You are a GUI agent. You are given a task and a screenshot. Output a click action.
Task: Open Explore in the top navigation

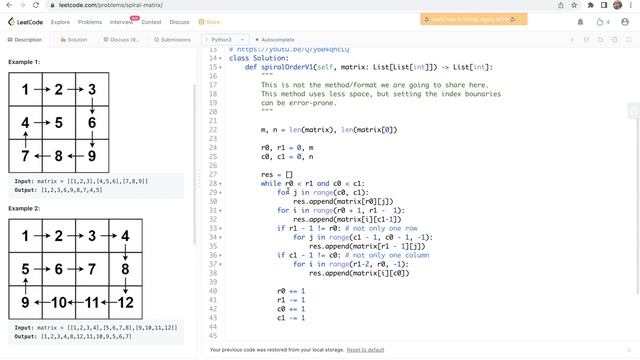coord(60,22)
